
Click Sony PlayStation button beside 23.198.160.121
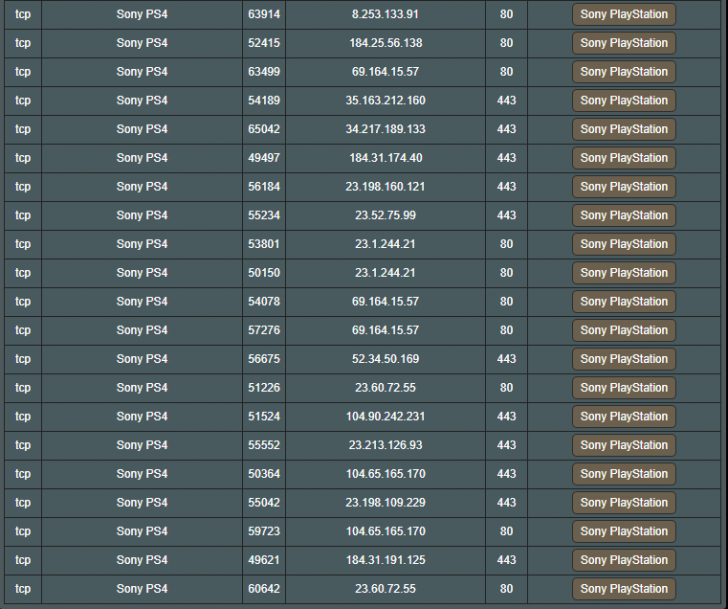624,187
